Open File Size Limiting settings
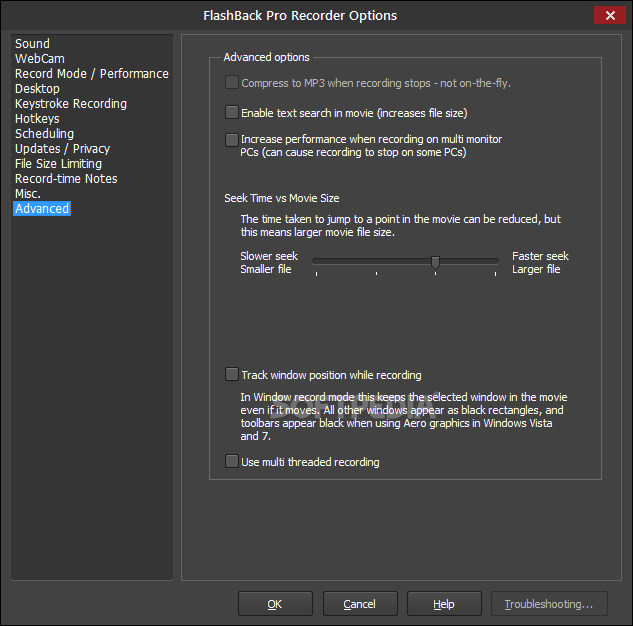Screen dimensions: 633x626 pyautogui.click(x=58, y=164)
